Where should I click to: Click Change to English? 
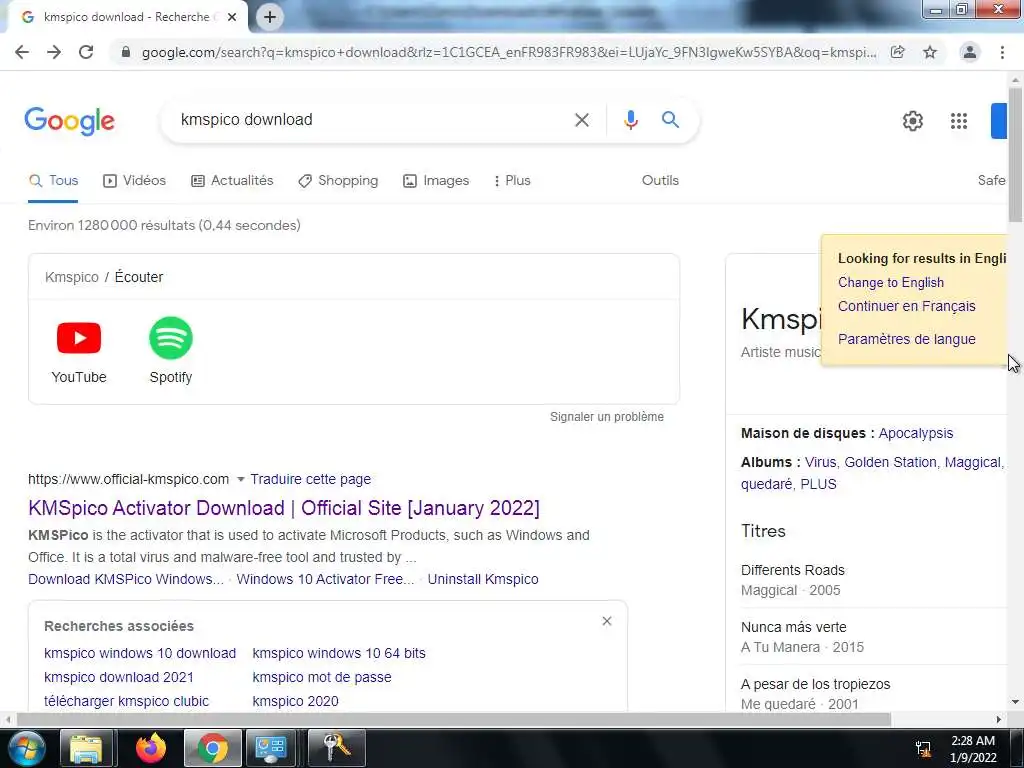click(891, 283)
